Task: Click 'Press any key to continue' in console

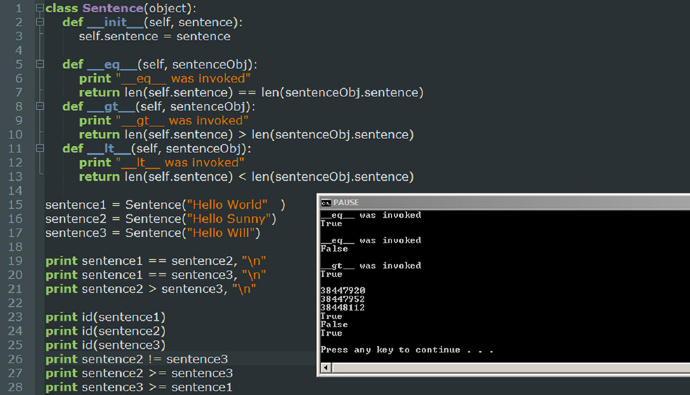Action: coord(390,350)
